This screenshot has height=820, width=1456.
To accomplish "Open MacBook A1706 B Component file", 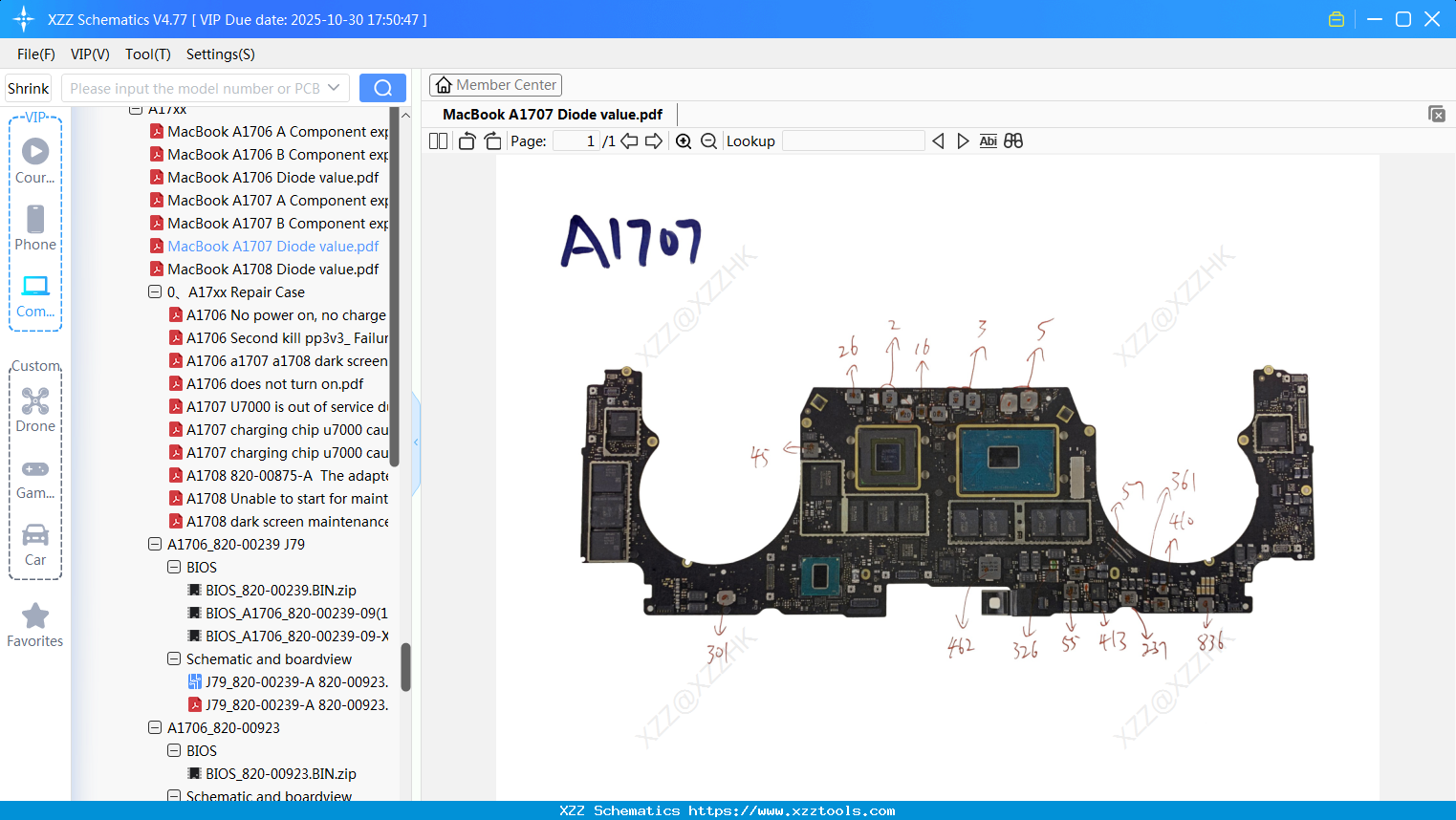I will coord(277,155).
